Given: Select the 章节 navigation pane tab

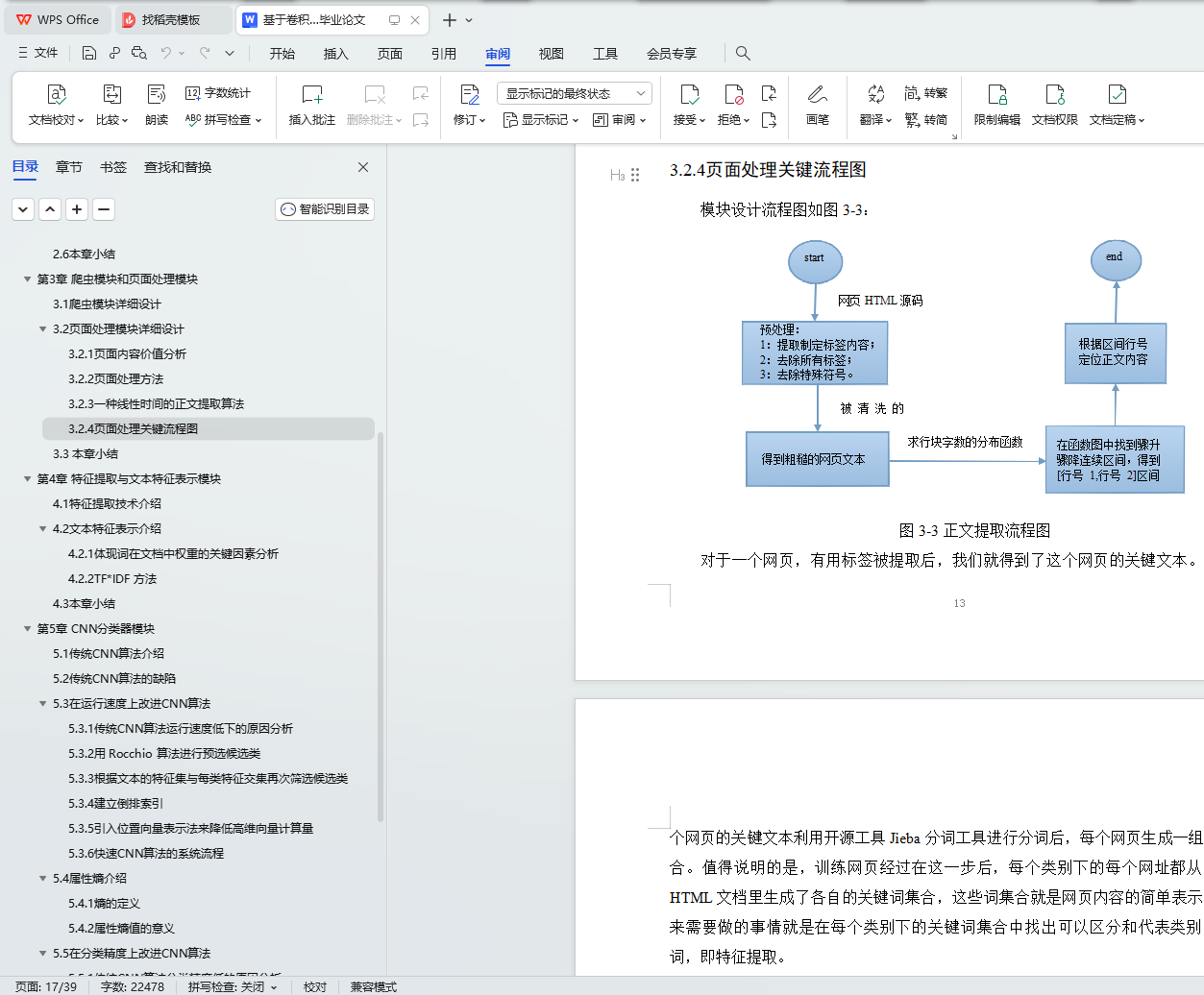Looking at the screenshot, I should coord(69,167).
